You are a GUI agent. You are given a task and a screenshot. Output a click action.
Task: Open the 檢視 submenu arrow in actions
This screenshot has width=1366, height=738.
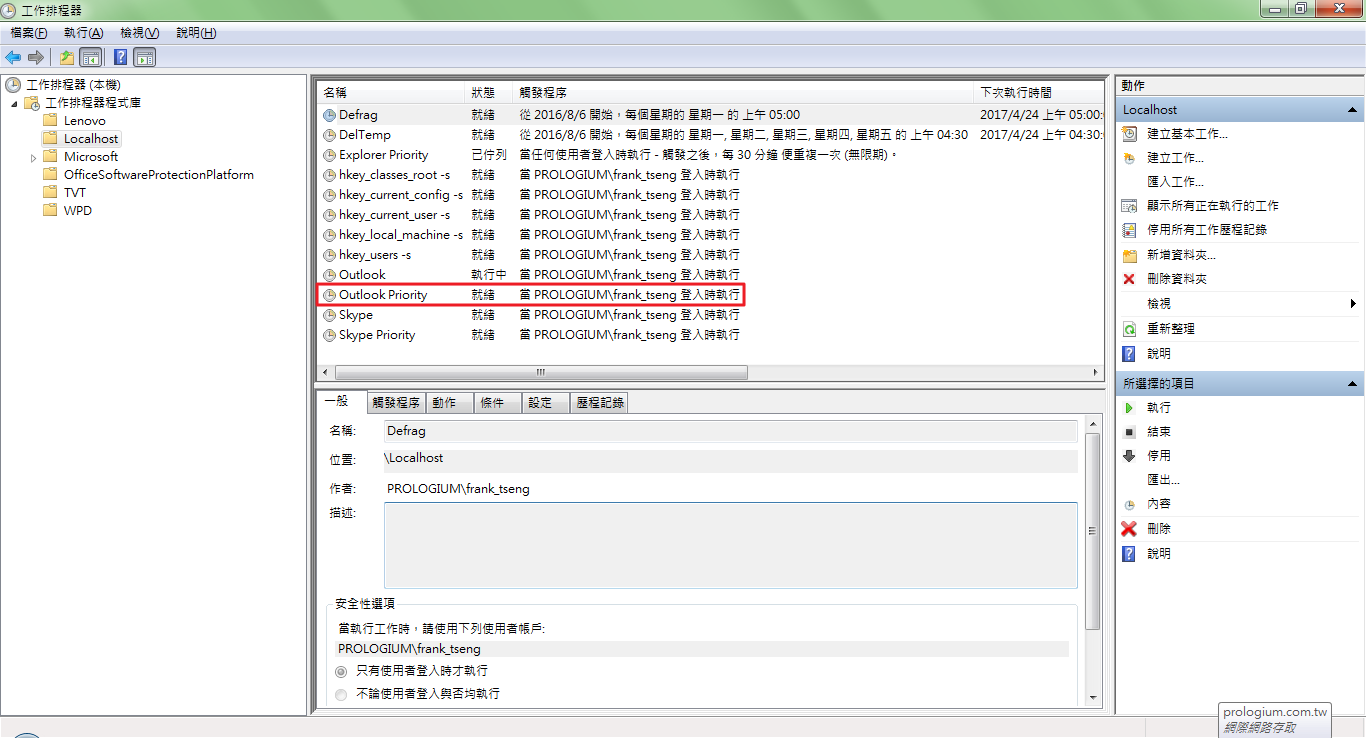[1353, 304]
